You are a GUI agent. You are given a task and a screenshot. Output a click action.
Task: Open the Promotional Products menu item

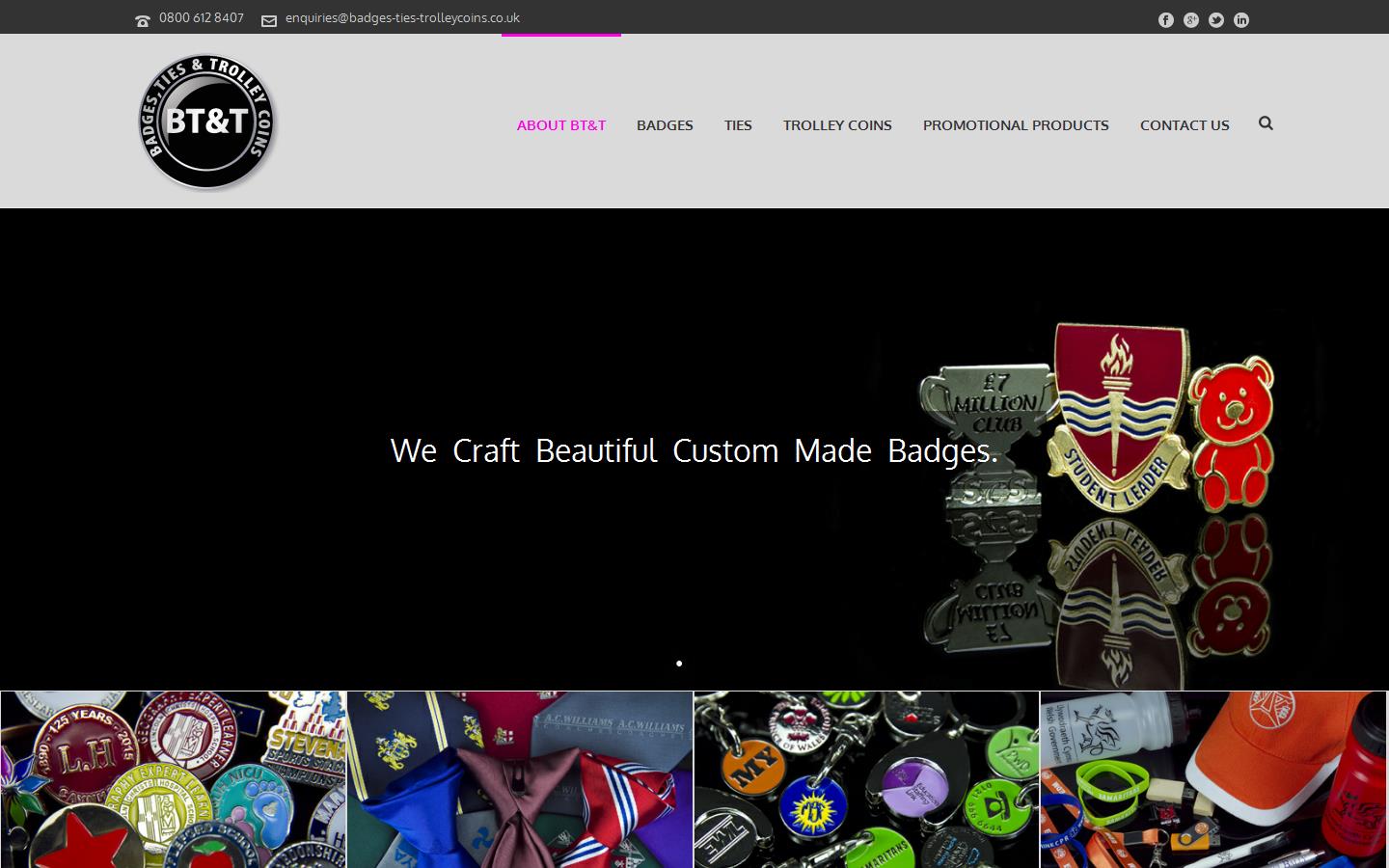(x=1016, y=125)
